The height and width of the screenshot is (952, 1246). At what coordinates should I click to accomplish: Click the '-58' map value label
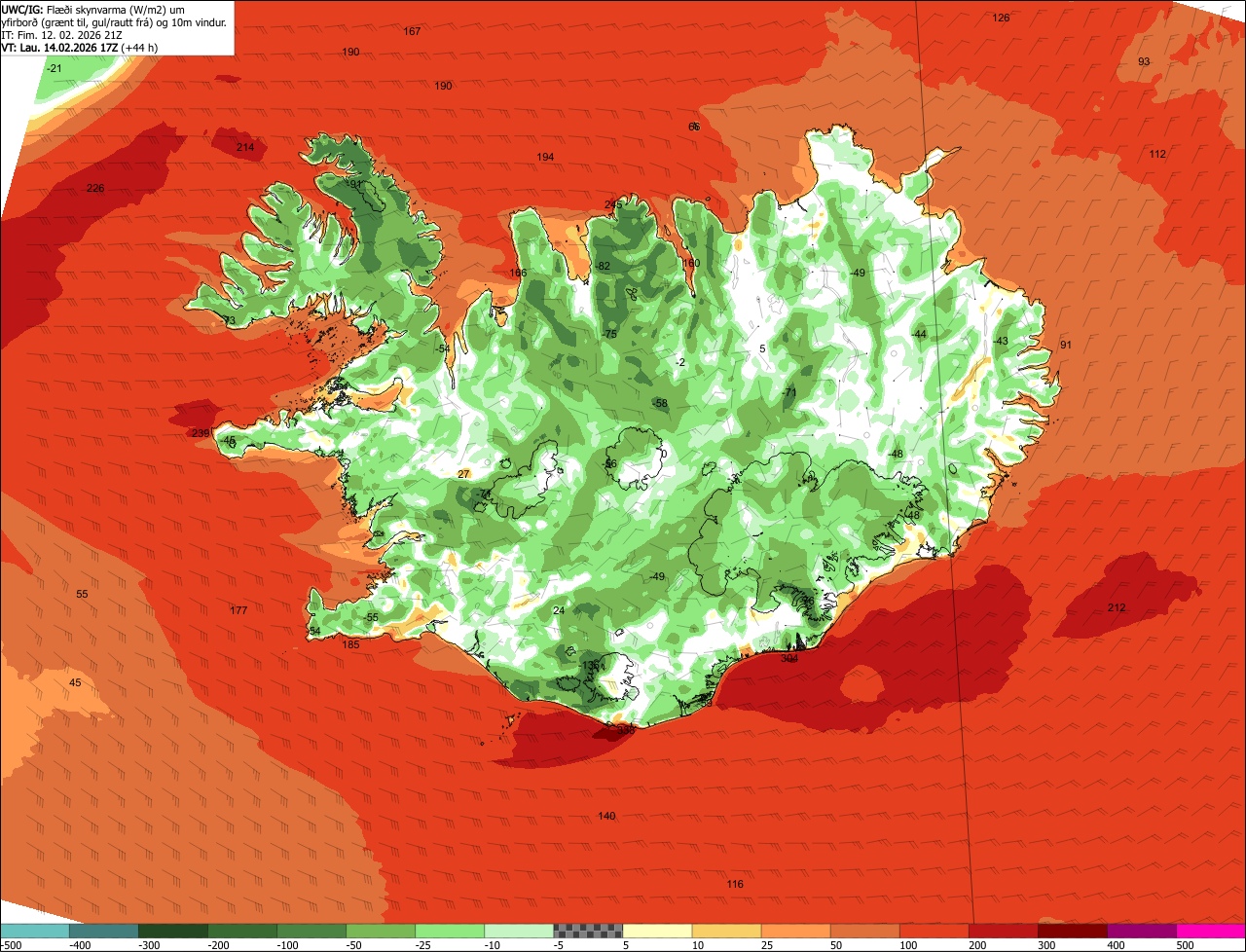[661, 403]
